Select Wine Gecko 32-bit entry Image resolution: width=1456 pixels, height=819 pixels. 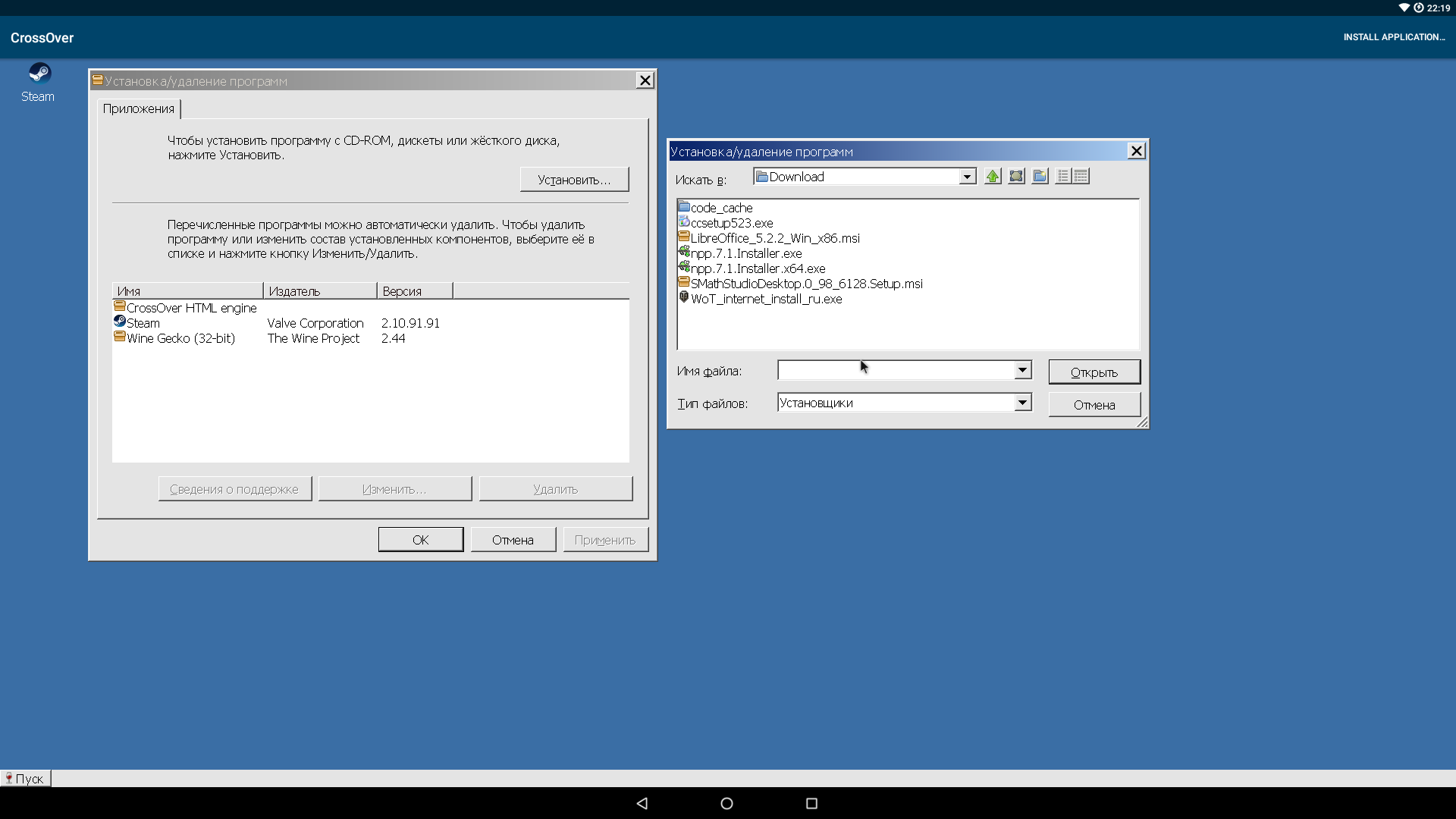point(180,338)
